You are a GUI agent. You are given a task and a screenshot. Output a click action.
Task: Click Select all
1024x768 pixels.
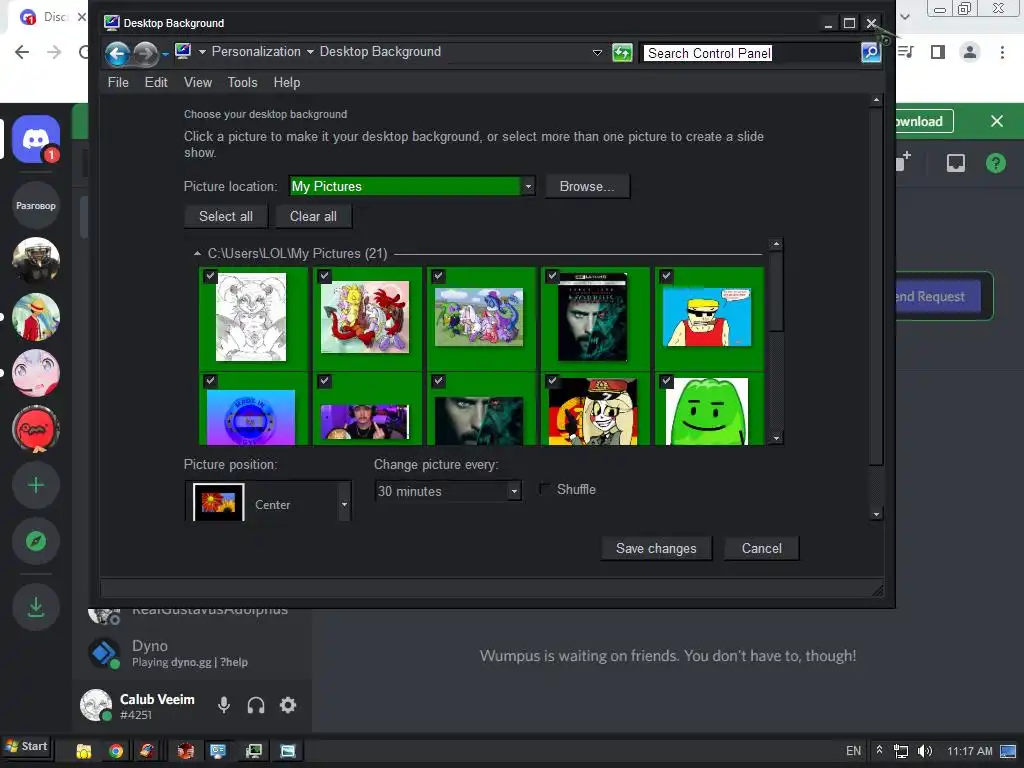[226, 216]
